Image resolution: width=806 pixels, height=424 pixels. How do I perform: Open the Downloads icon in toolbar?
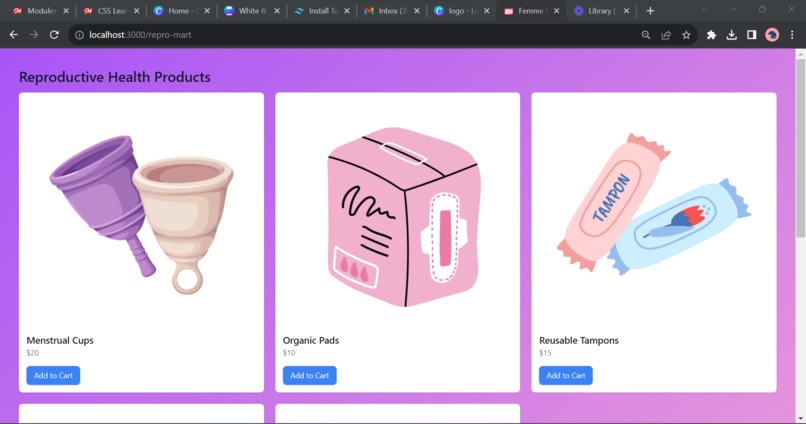[x=731, y=35]
